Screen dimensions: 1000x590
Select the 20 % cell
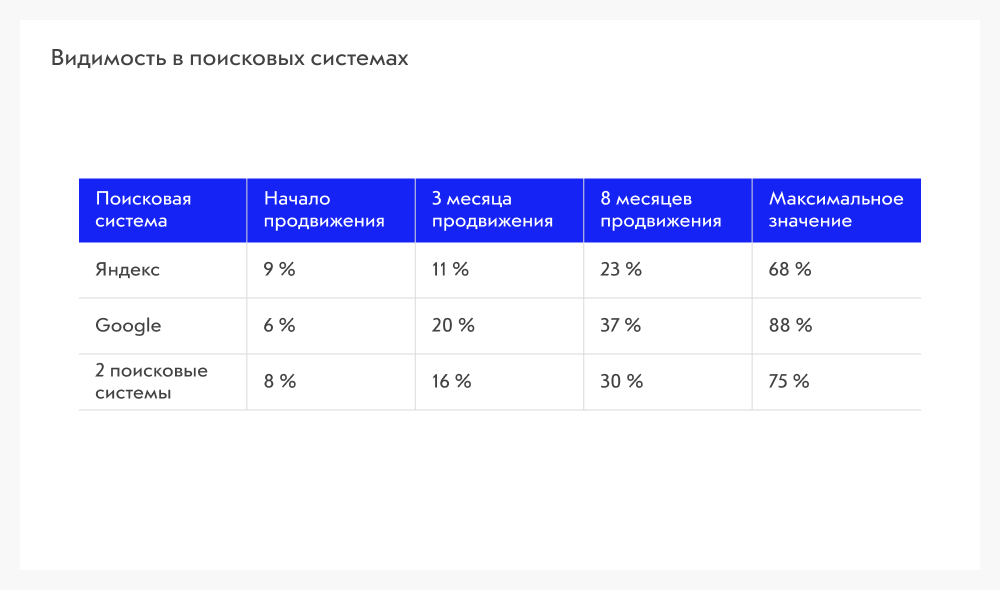click(453, 325)
